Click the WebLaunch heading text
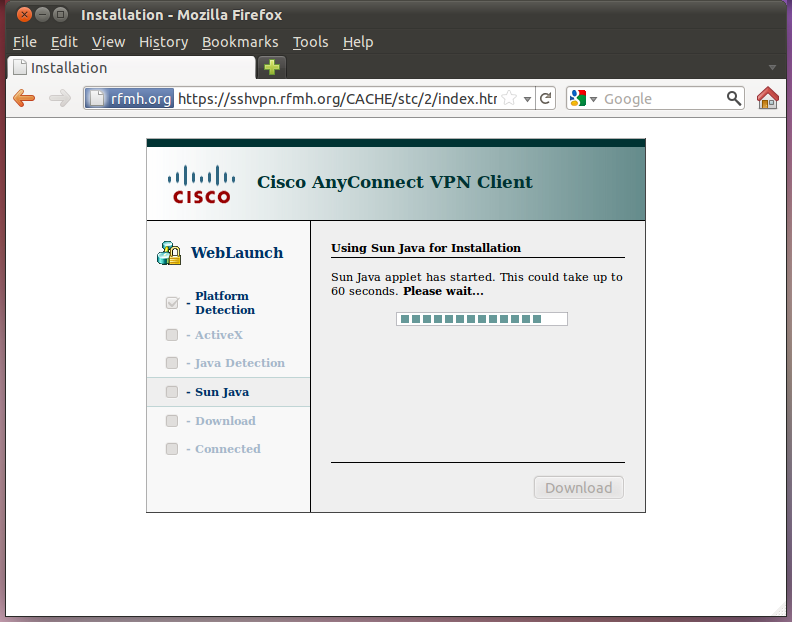The width and height of the screenshot is (792, 622). coord(237,253)
